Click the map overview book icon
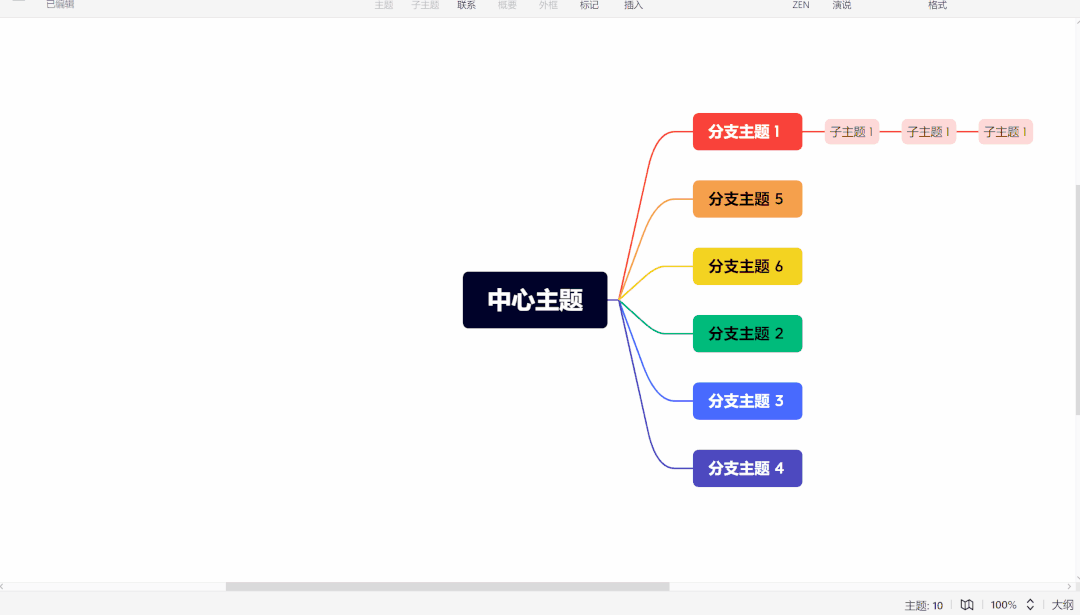This screenshot has height=615, width=1080. [x=967, y=605]
